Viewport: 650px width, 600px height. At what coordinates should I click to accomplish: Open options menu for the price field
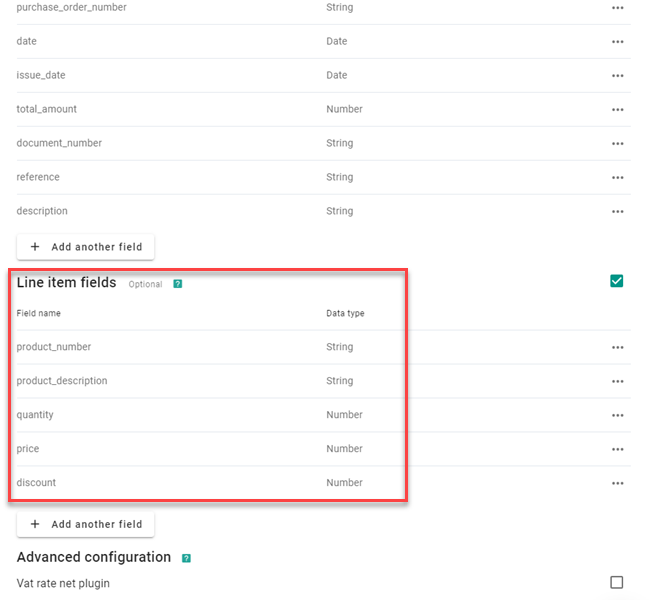617,450
